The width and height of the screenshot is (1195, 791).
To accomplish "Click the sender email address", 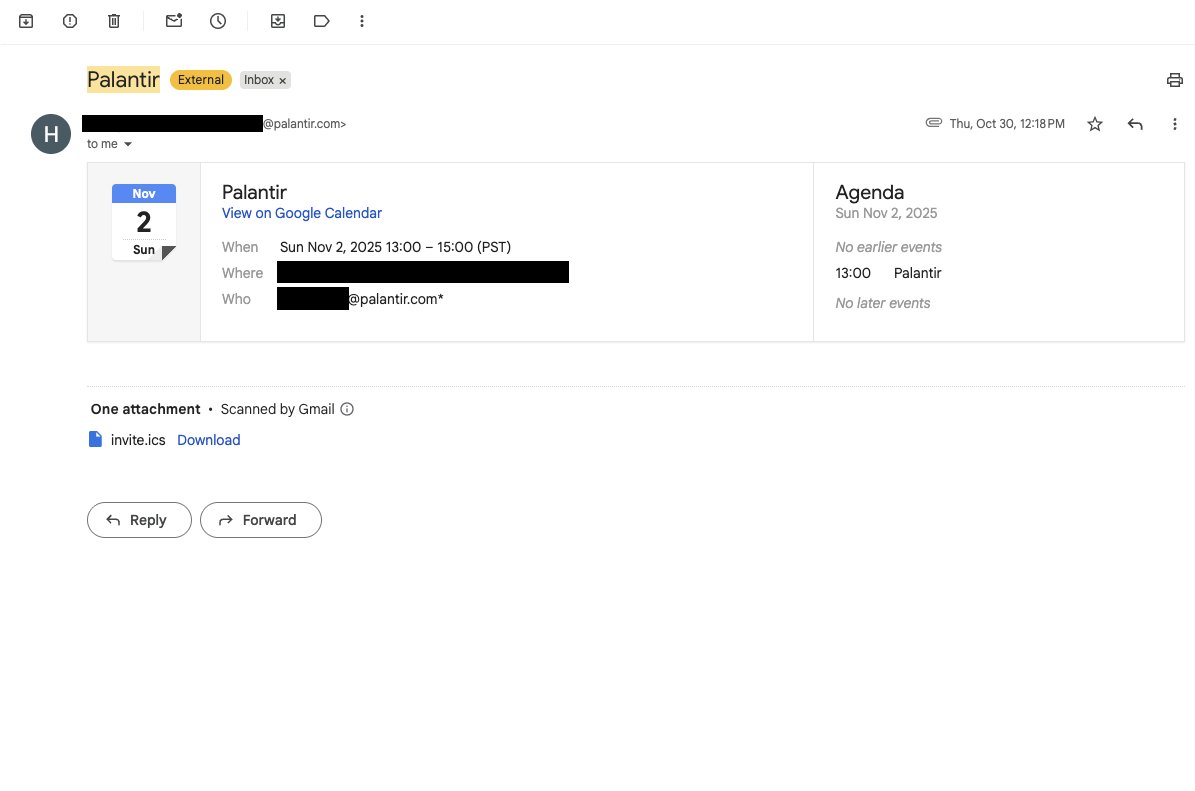I will (x=213, y=123).
